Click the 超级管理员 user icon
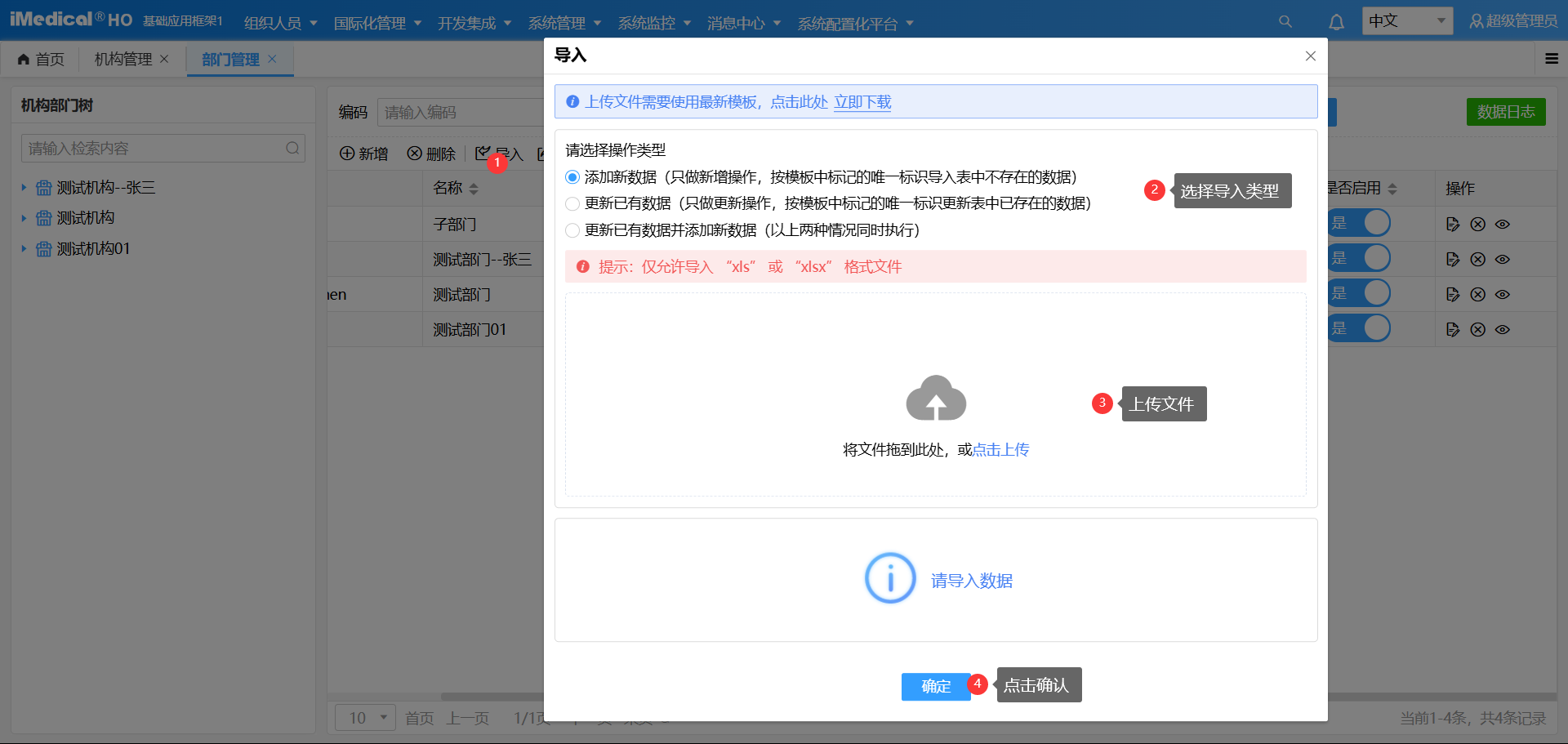Viewport: 1568px width, 744px height. [1477, 21]
